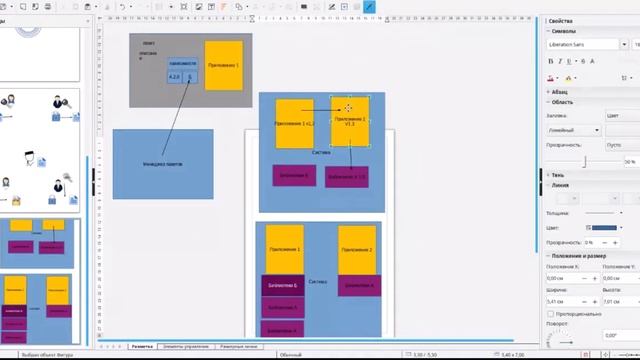The height and width of the screenshot is (360, 640).
Task: Open the arrow start style dropdown under Линия
Action: [568, 199]
